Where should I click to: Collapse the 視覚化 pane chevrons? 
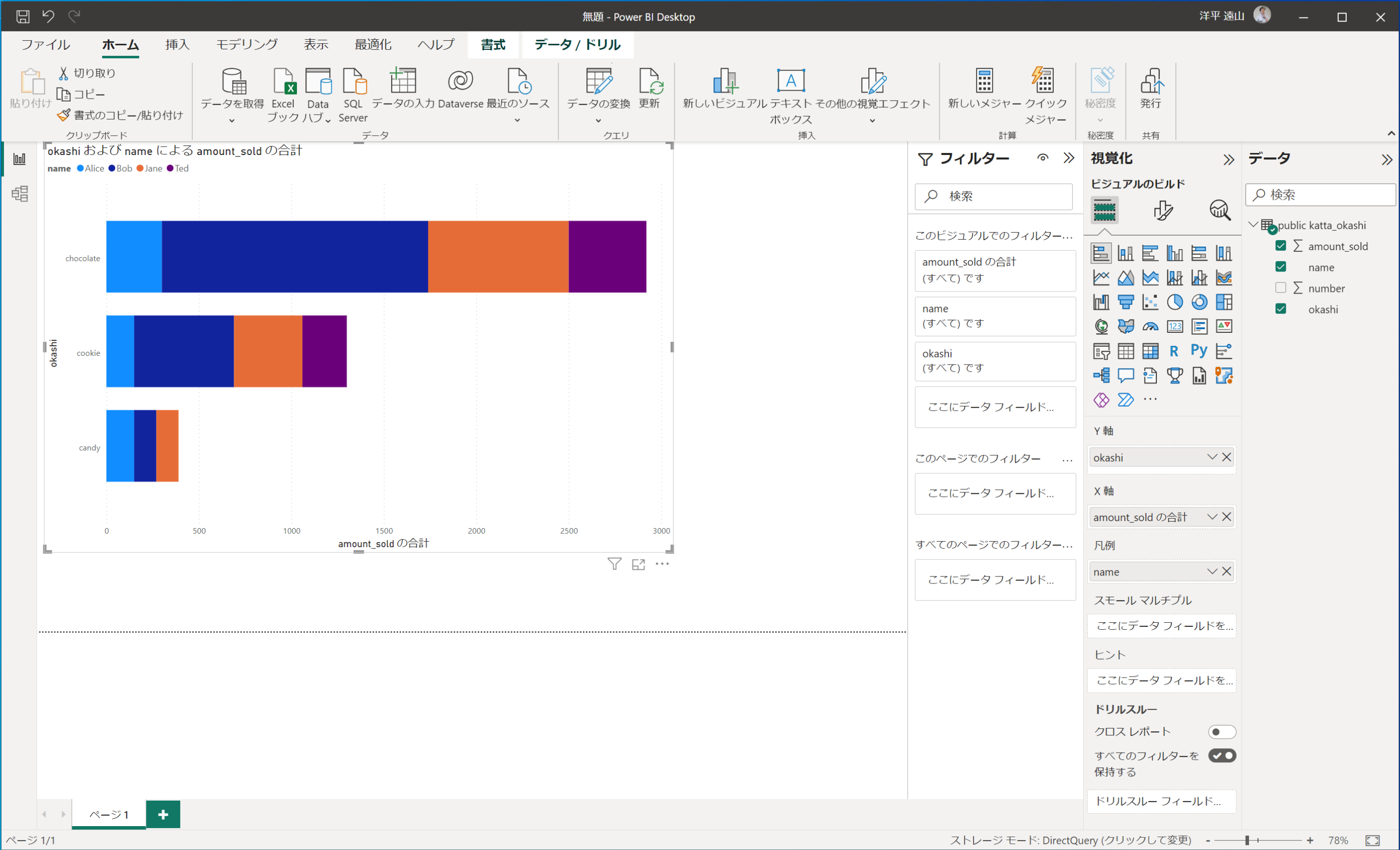point(1229,159)
